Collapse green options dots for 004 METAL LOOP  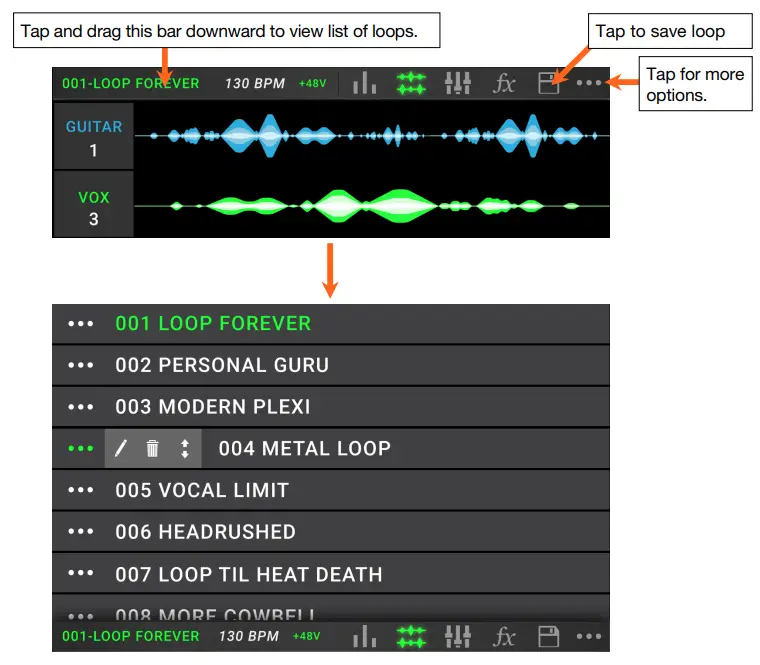click(x=80, y=448)
